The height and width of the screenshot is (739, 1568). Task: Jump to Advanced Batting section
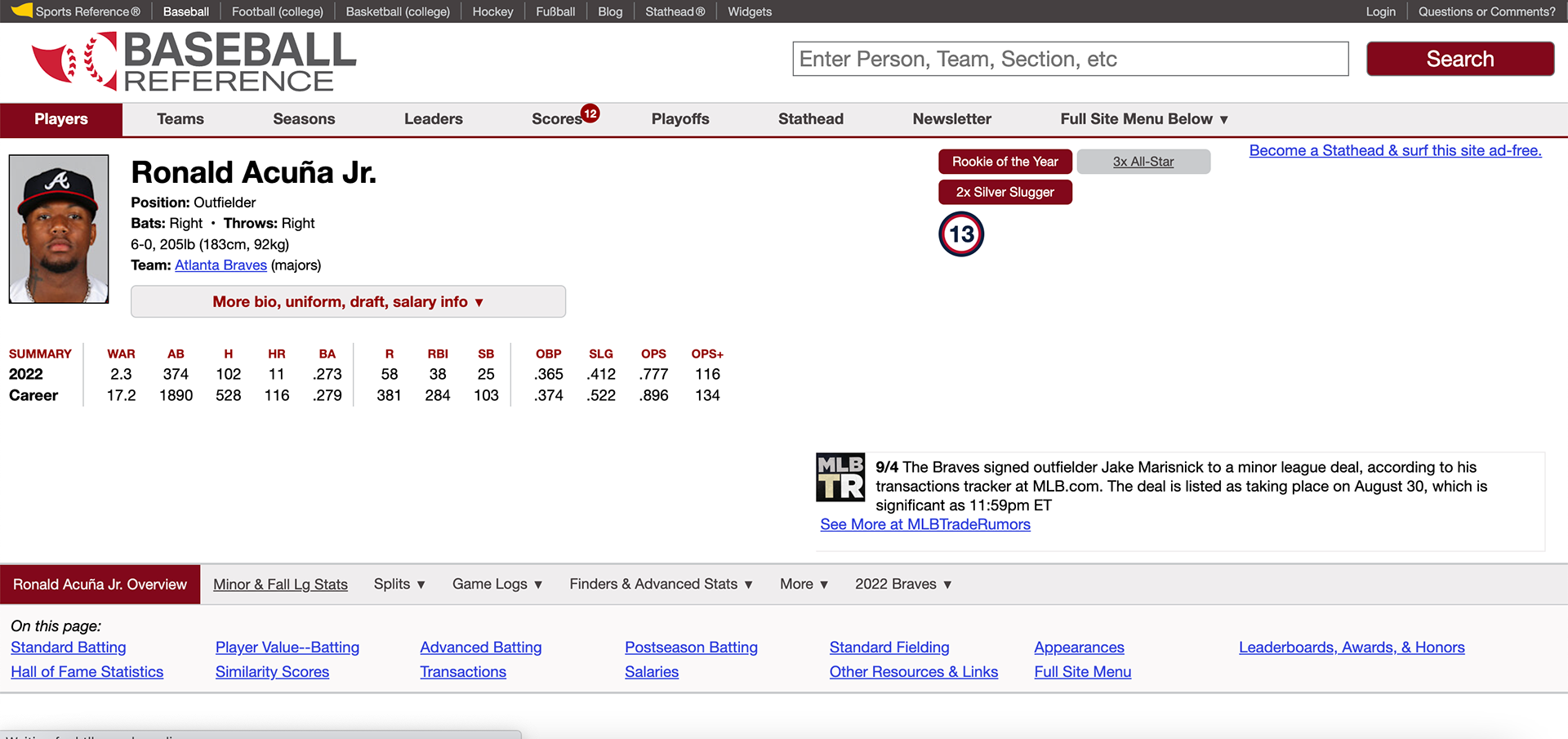tap(481, 648)
